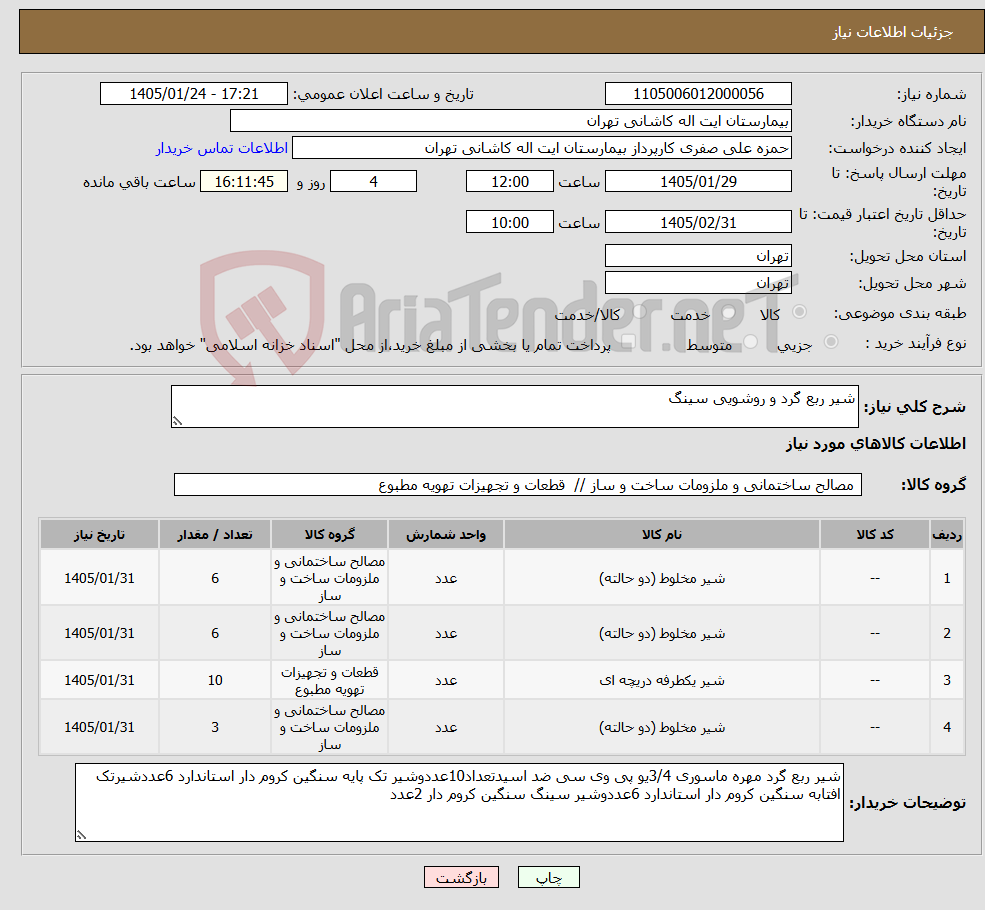The height and width of the screenshot is (910, 985).
Task: Click the تاریخ نیاز column header
Action: coord(99,534)
